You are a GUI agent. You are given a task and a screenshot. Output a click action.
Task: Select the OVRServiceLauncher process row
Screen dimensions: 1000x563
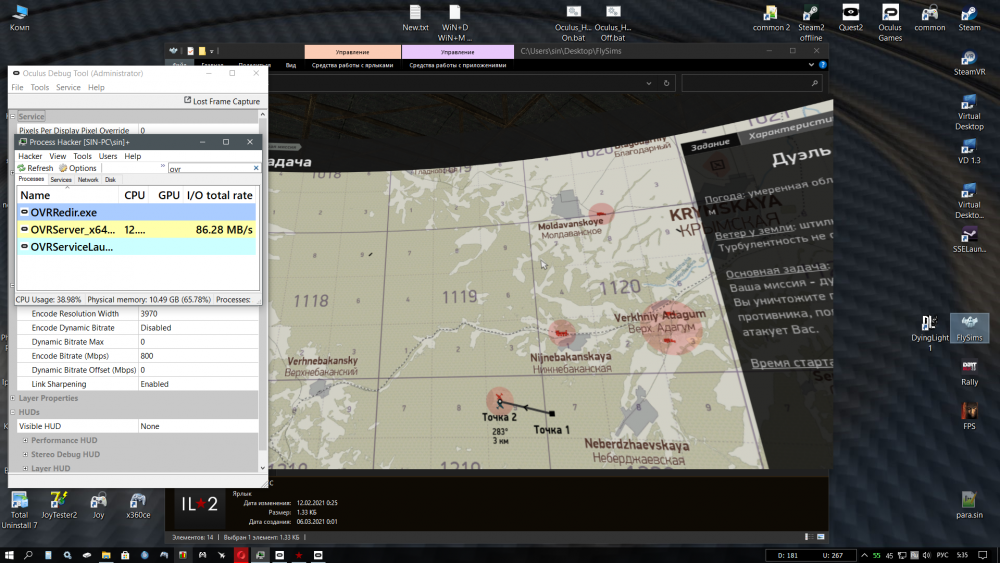click(136, 247)
